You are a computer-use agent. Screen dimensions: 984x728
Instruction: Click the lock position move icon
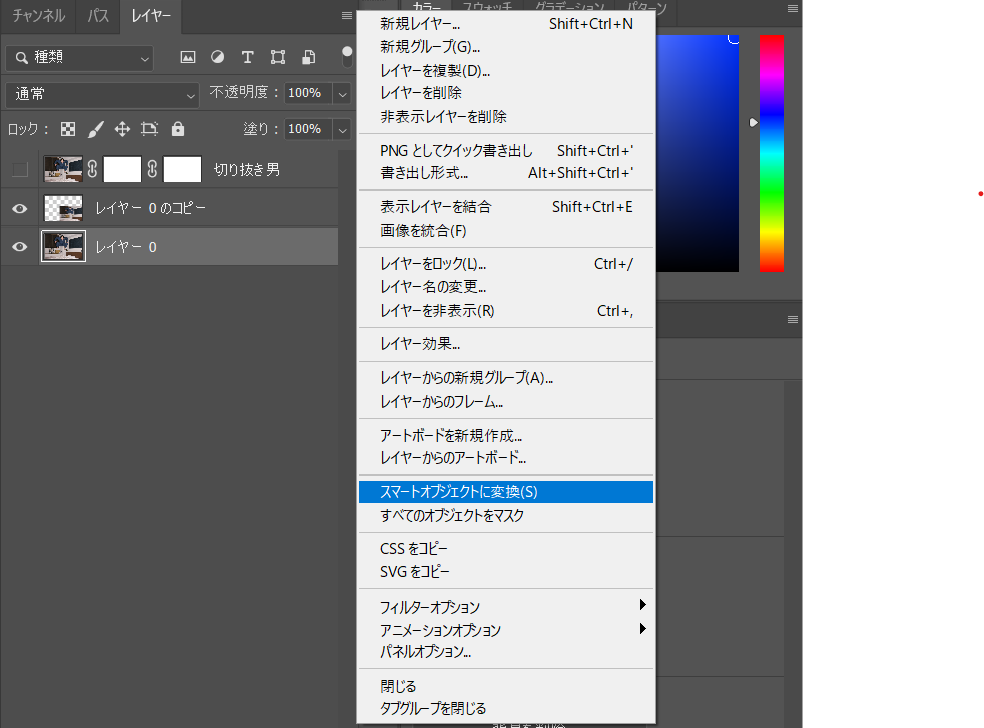(x=122, y=129)
